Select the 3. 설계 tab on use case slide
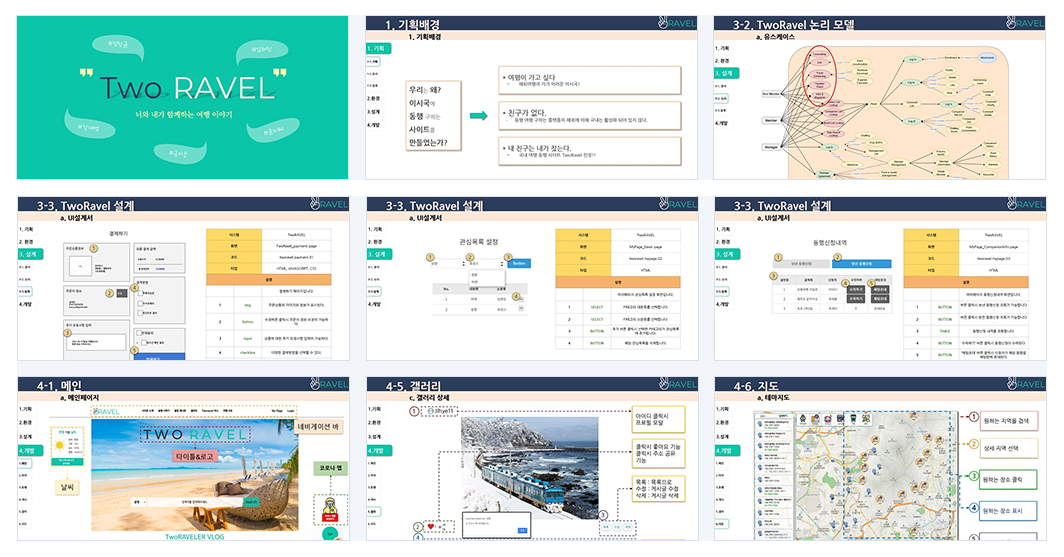Viewport: 1064px width, 557px height. point(727,73)
